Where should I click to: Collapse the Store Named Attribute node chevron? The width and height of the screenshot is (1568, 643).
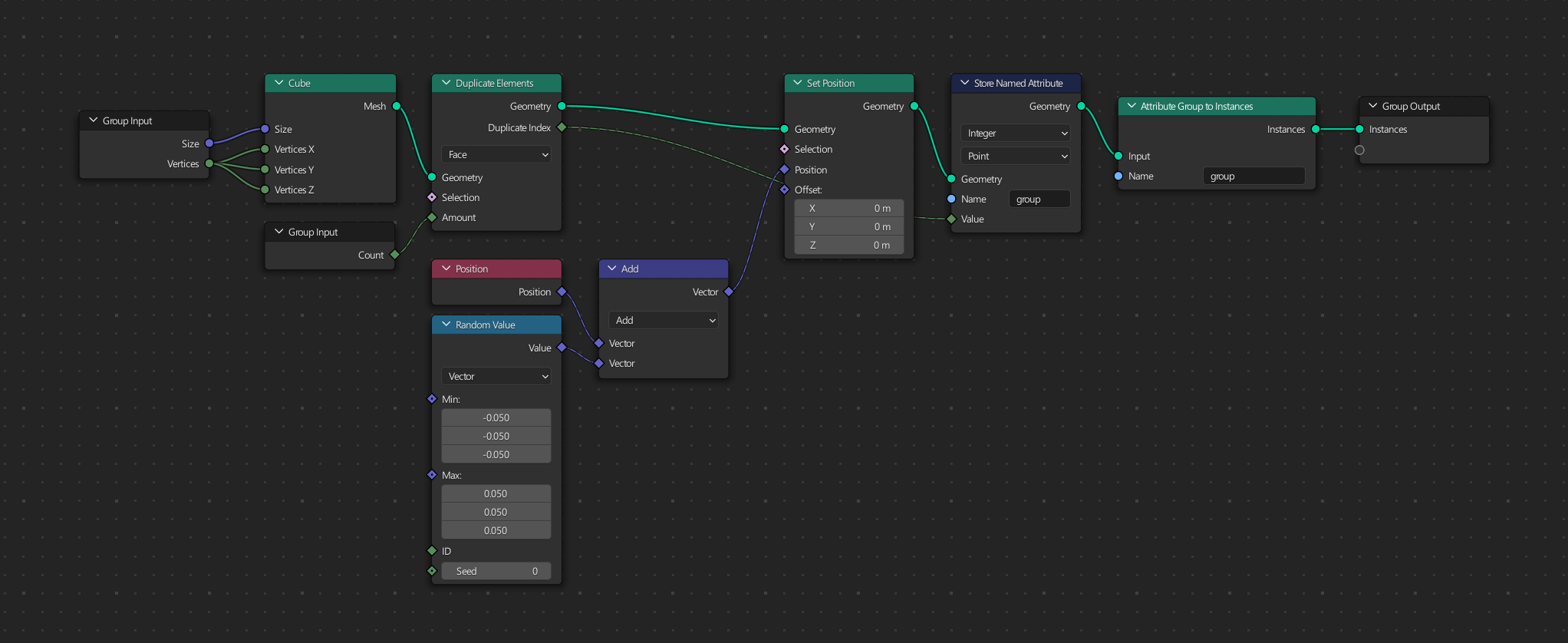(964, 83)
